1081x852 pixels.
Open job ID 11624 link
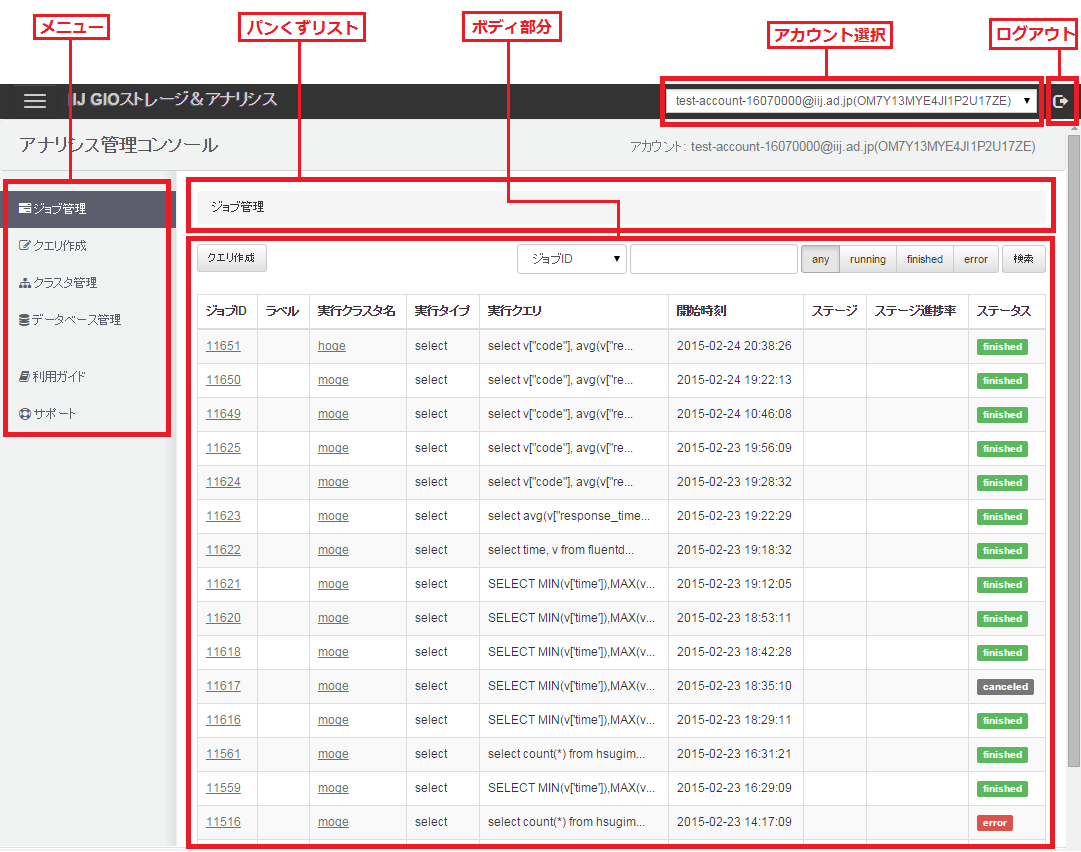tap(223, 482)
